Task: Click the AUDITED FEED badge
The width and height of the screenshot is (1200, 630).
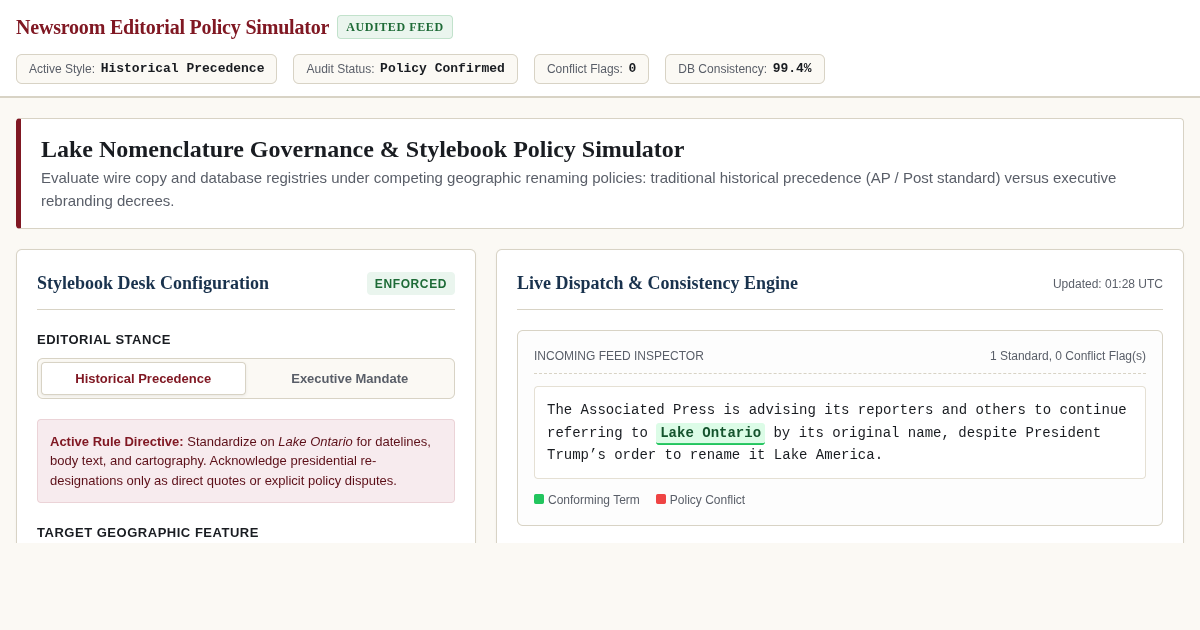Action: click(x=395, y=27)
